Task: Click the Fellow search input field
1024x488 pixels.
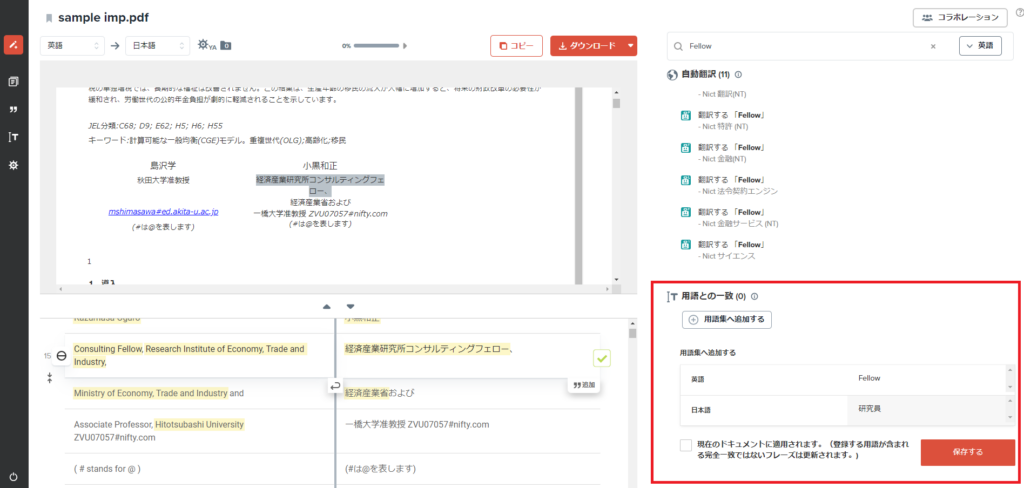Action: 805,46
